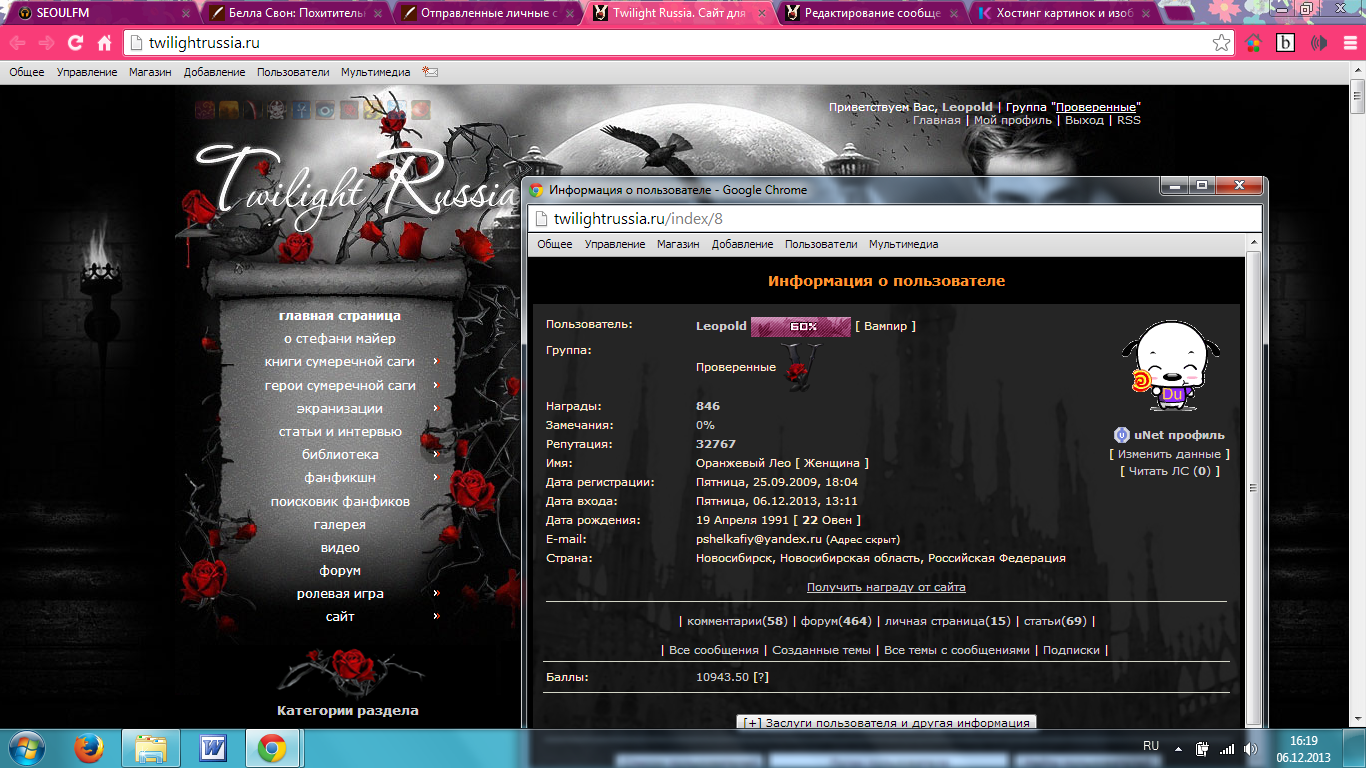Viewport: 1366px width, 768px height.
Task: Open Добавление menu in the main window
Action: pyautogui.click(x=214, y=72)
